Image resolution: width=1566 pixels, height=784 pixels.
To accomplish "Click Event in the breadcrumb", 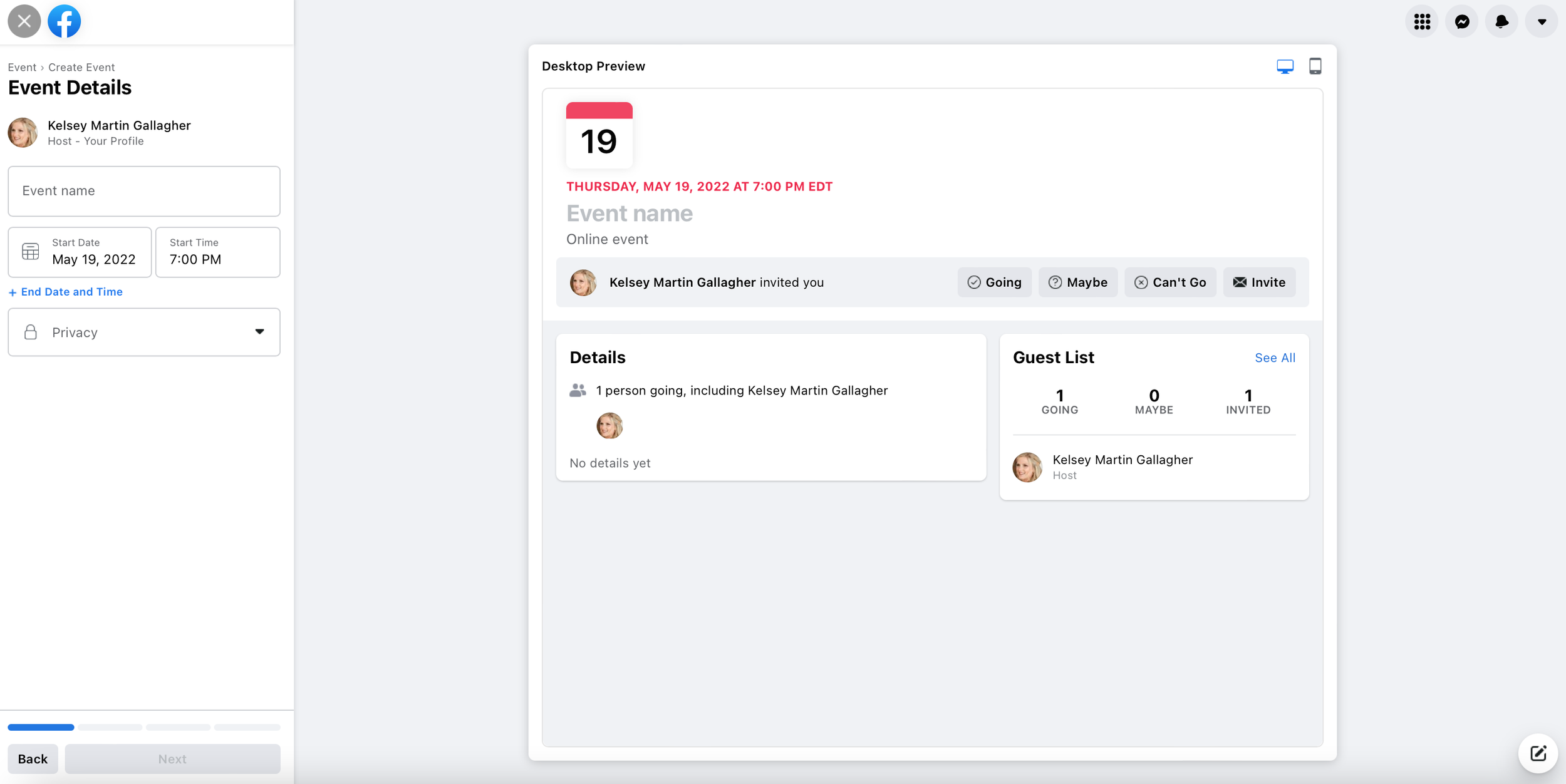I will click(21, 67).
